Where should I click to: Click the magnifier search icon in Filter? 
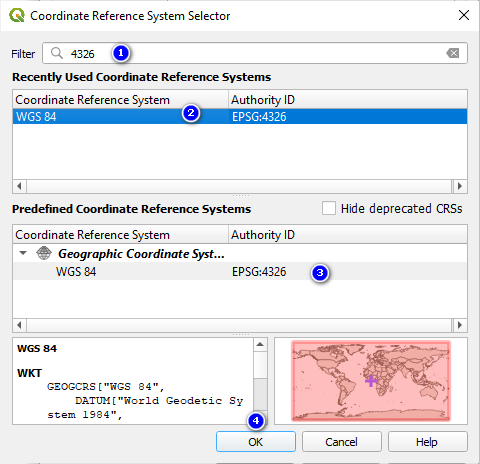pos(57,53)
